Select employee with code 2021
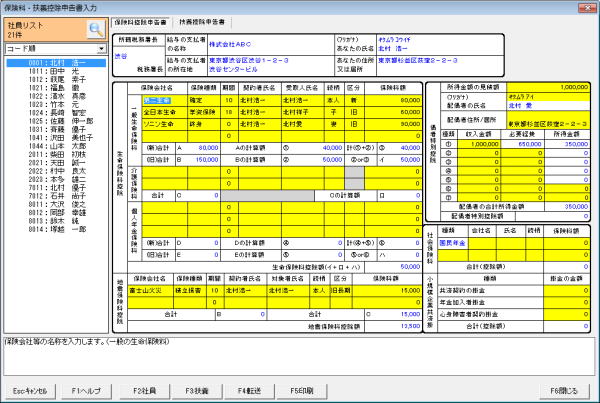600x403 pixels. tap(56, 163)
